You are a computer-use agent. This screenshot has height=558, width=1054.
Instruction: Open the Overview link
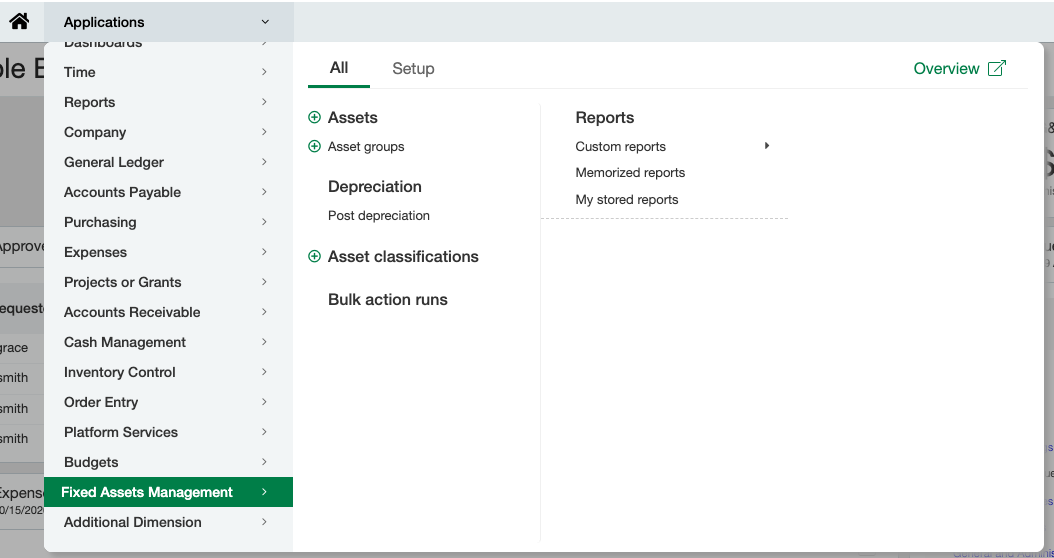[x=946, y=69]
